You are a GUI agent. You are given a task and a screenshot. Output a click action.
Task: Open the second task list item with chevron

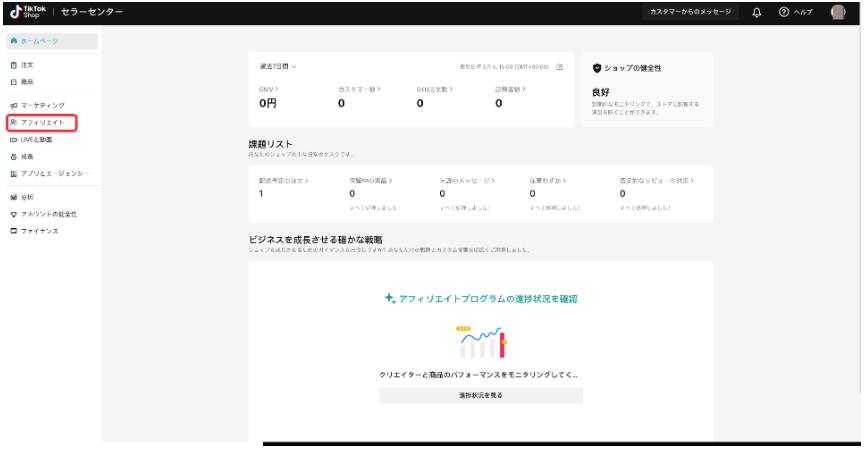click(371, 181)
